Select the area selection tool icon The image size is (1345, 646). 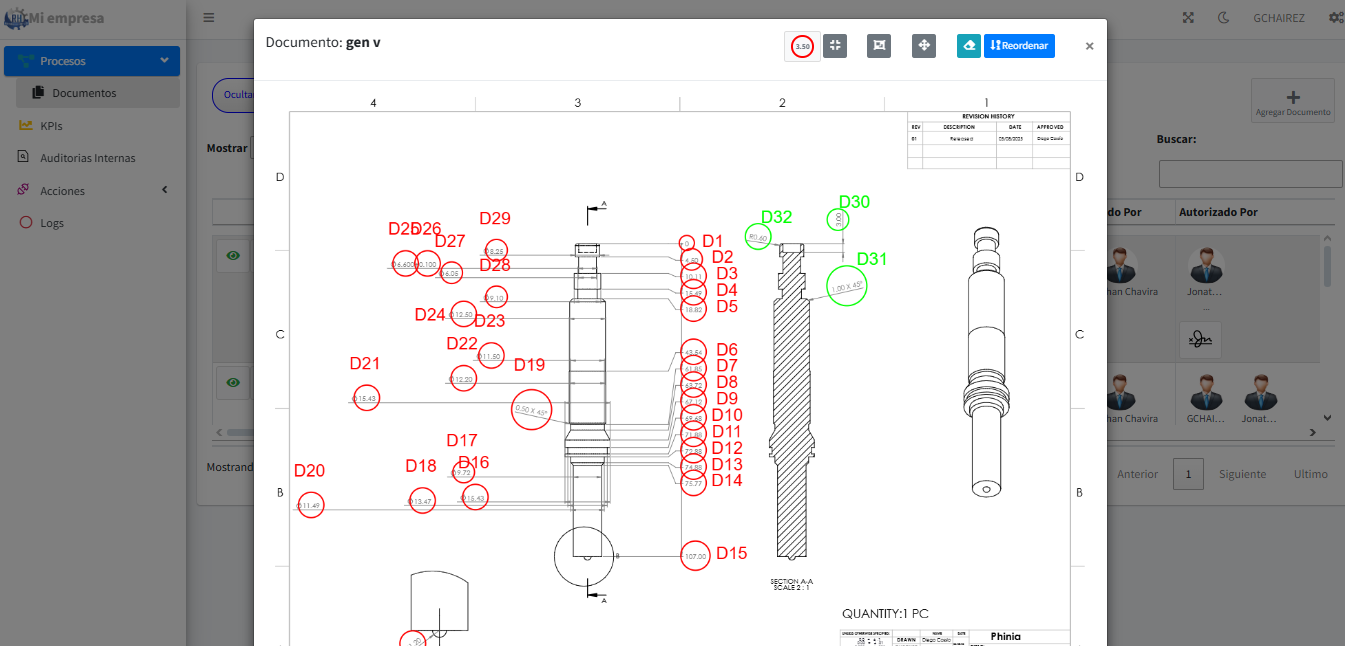(x=879, y=46)
